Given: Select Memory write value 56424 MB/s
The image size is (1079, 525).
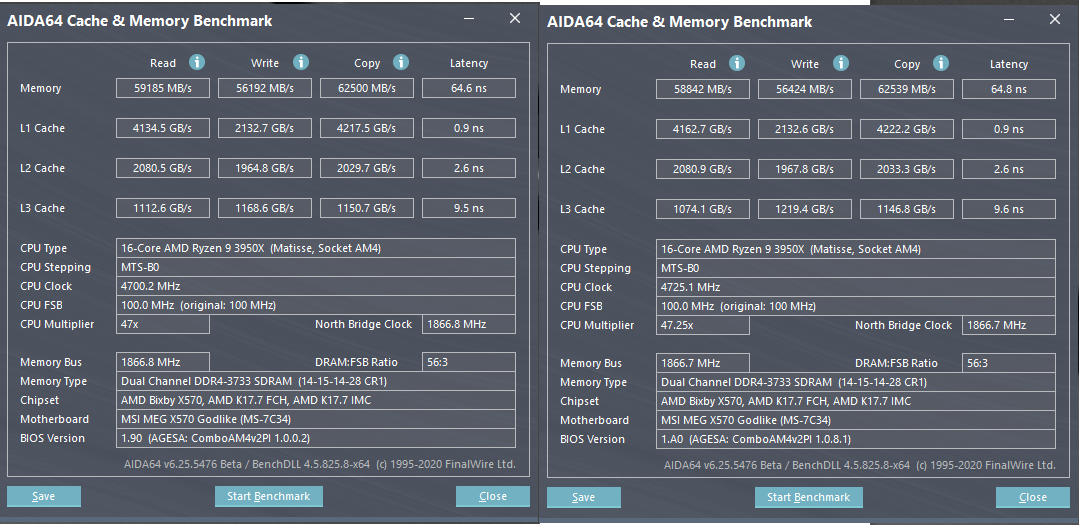Looking at the screenshot, I should 805,89.
